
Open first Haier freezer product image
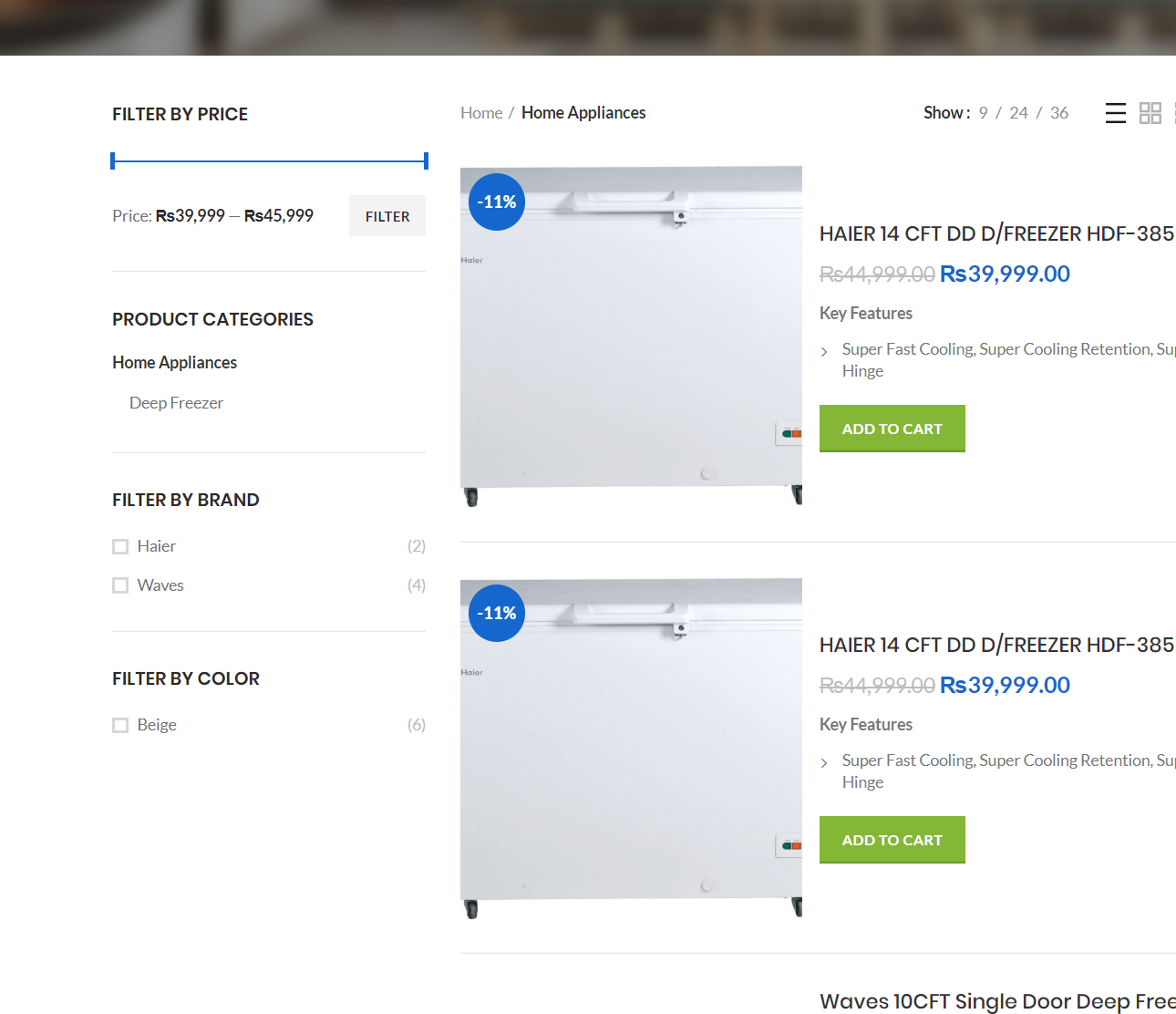click(631, 336)
